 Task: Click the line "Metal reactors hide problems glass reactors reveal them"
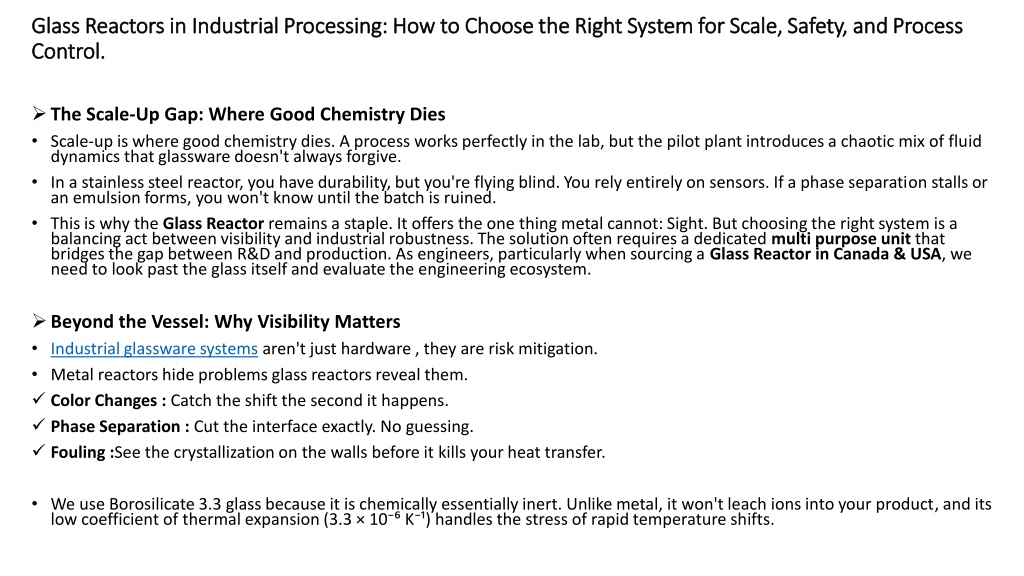[259, 374]
